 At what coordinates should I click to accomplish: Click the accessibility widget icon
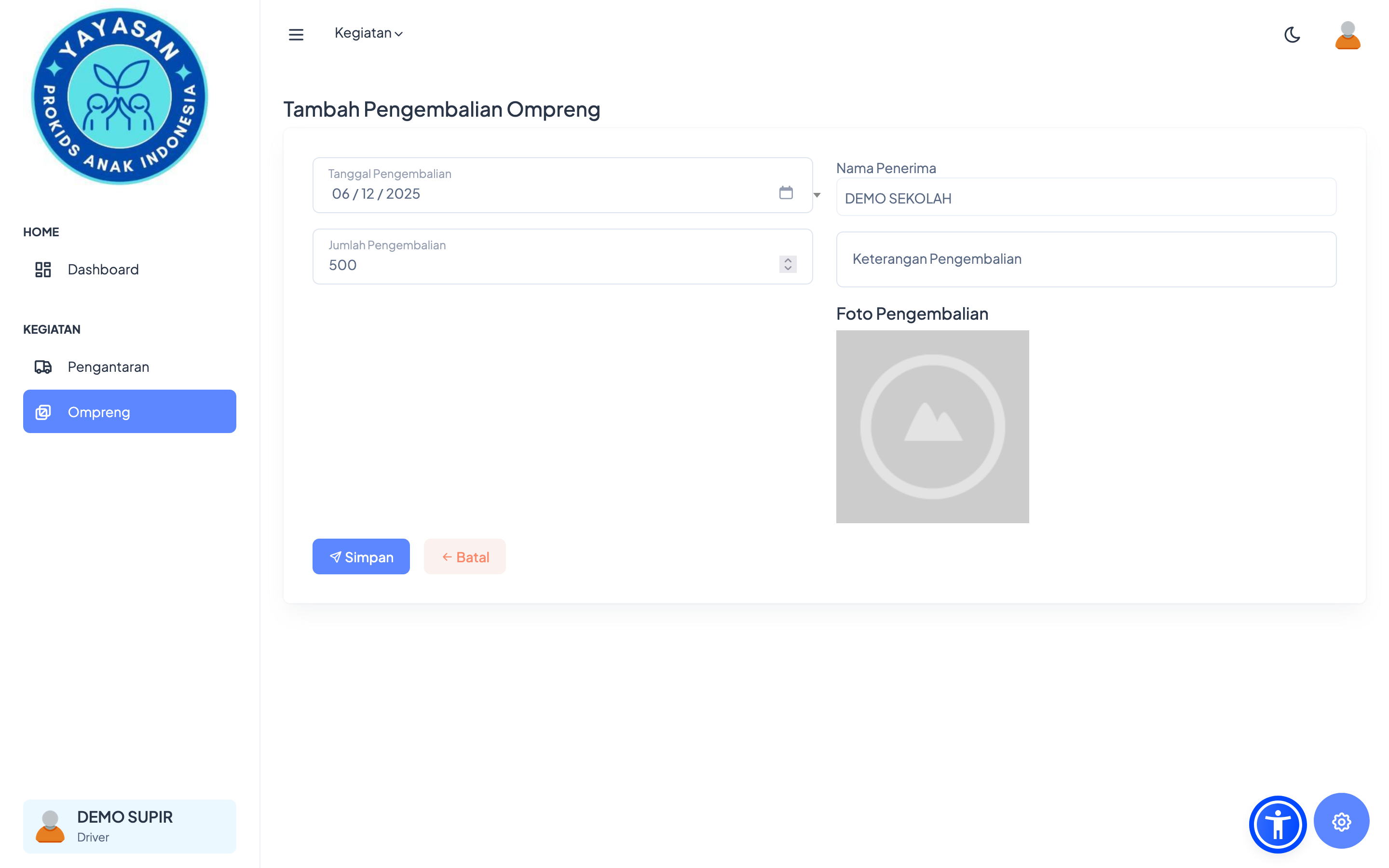tap(1277, 825)
